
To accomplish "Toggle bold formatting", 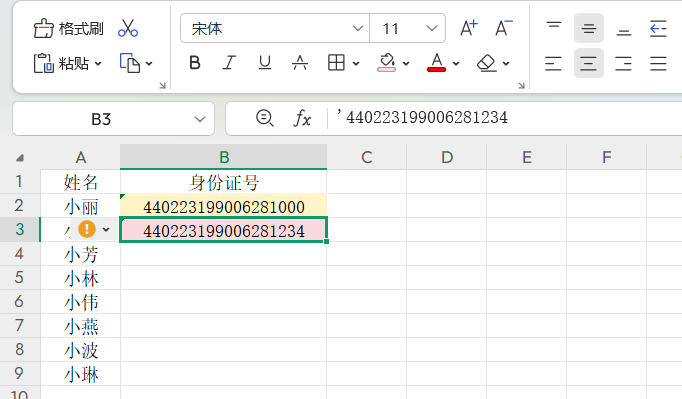I will point(195,63).
